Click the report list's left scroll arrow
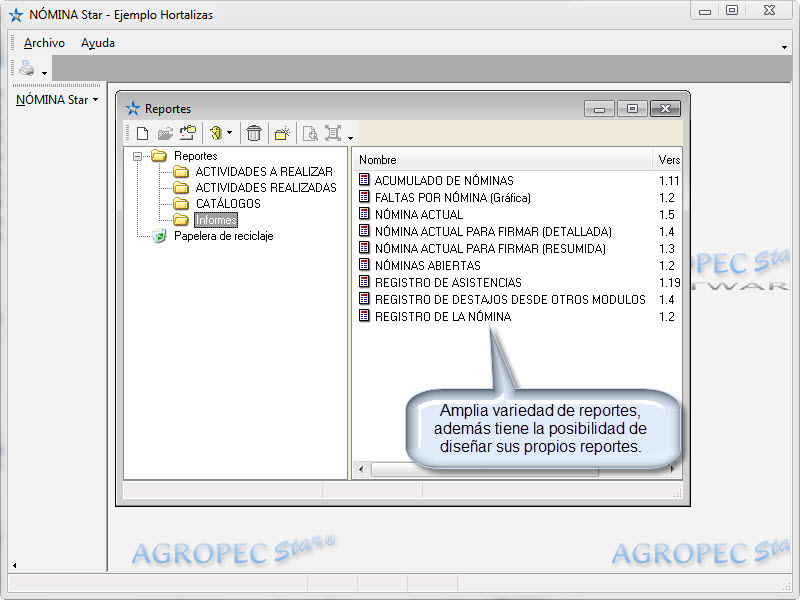This screenshot has height=600, width=800. point(361,469)
